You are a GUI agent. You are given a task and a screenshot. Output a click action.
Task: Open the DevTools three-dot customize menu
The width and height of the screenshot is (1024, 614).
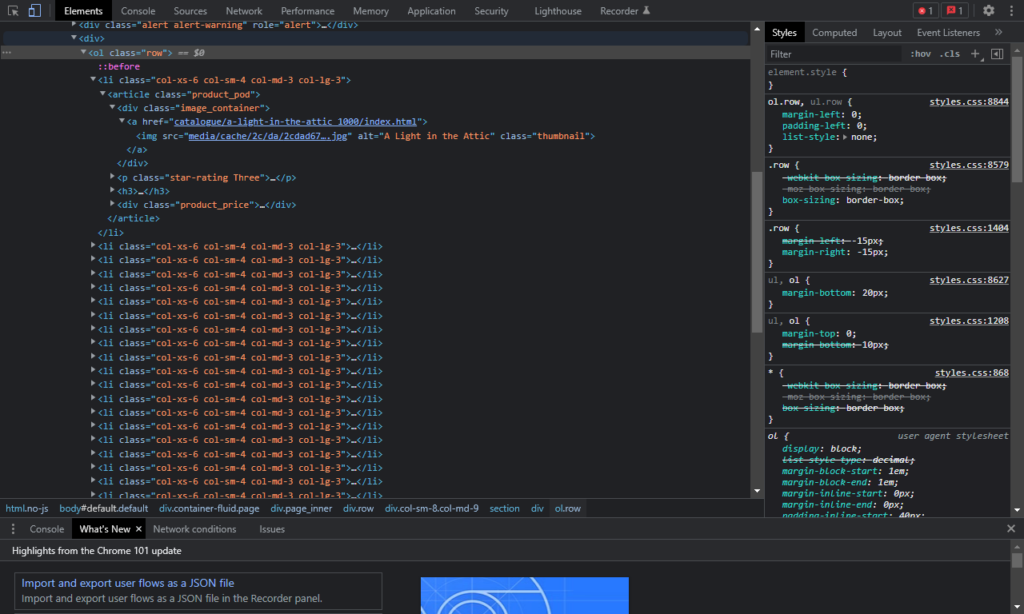[x=1010, y=11]
